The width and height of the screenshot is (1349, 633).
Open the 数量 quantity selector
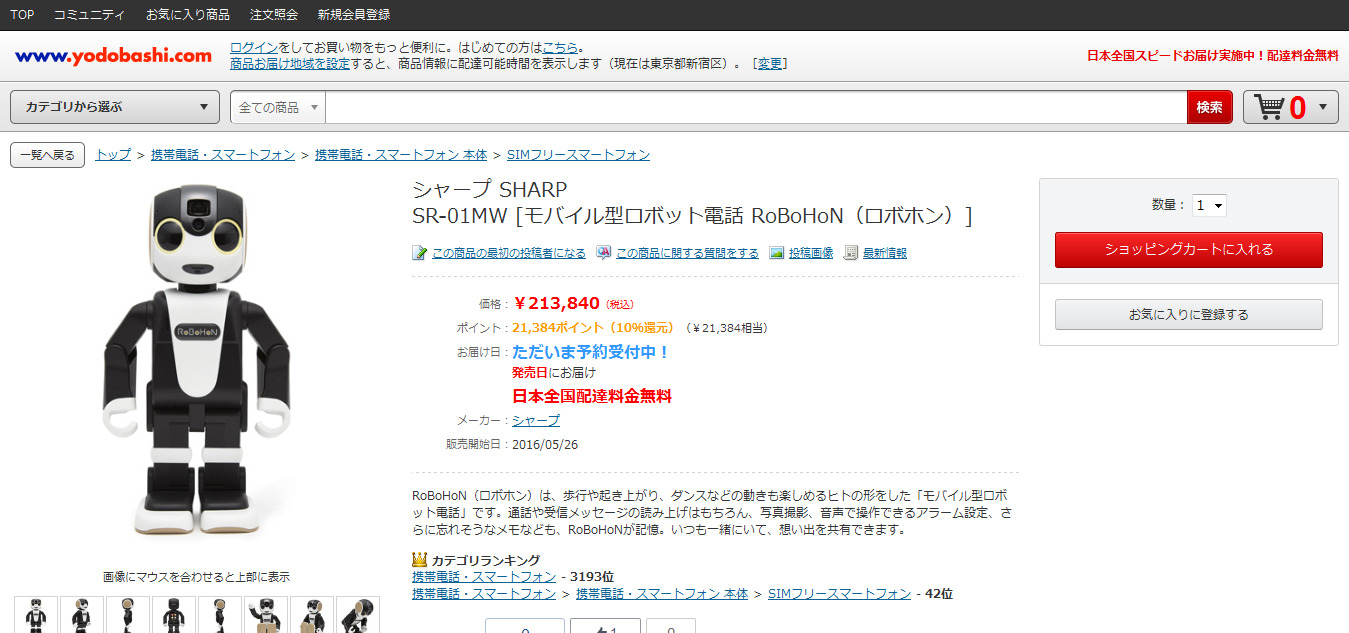[x=1209, y=205]
